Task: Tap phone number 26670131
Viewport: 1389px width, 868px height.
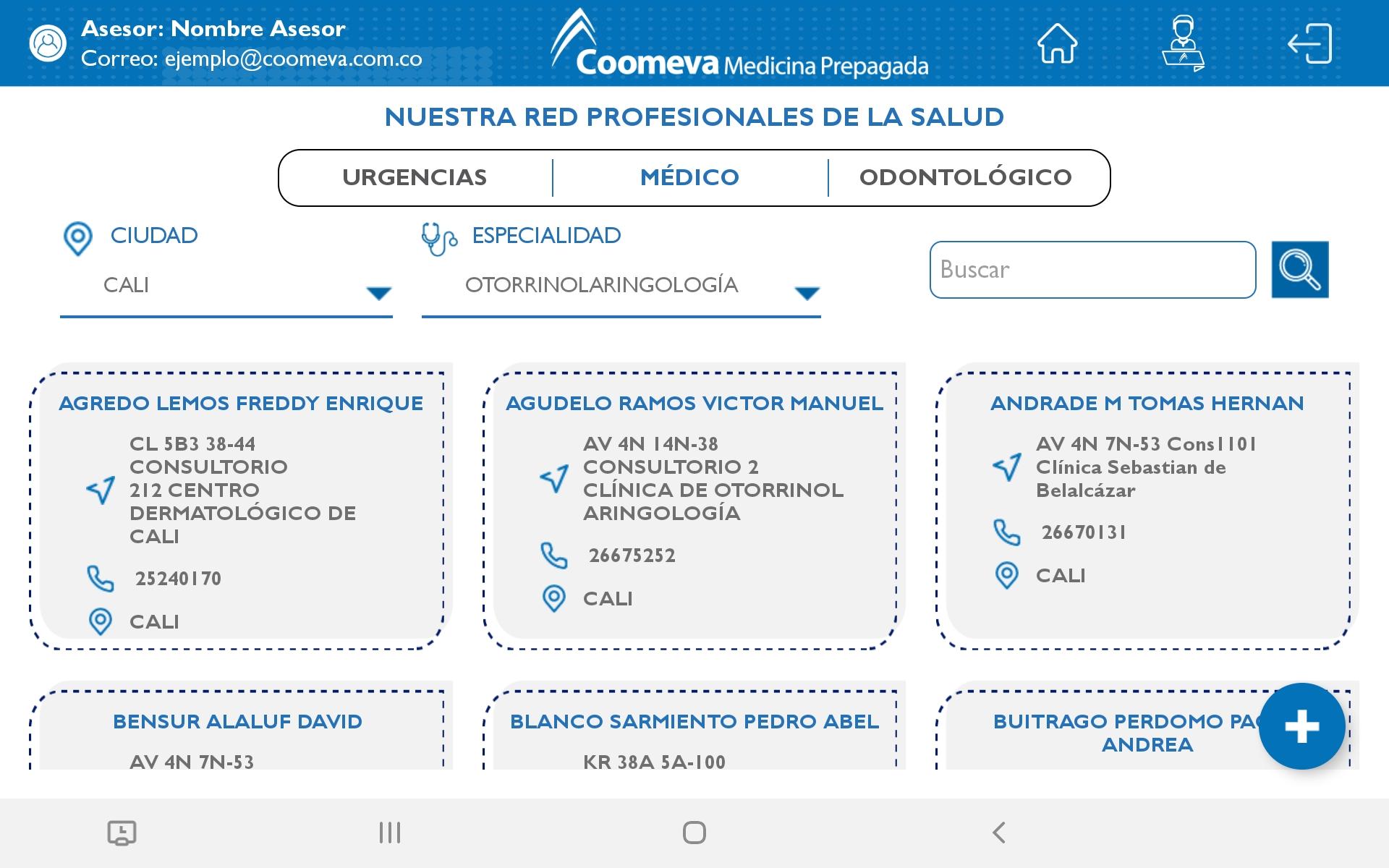Action: 1084,532
